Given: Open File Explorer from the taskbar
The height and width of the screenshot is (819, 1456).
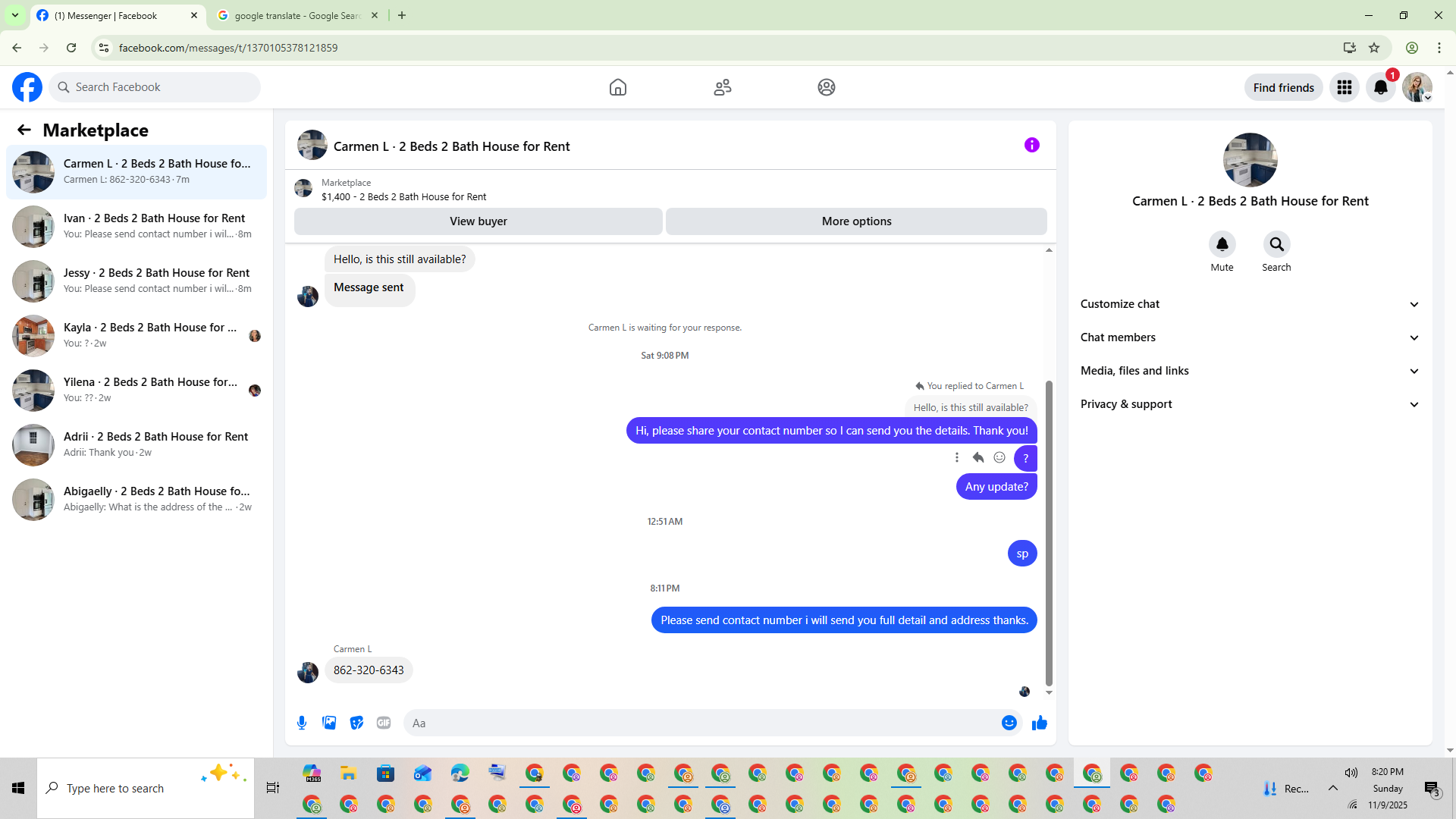Looking at the screenshot, I should [x=349, y=773].
